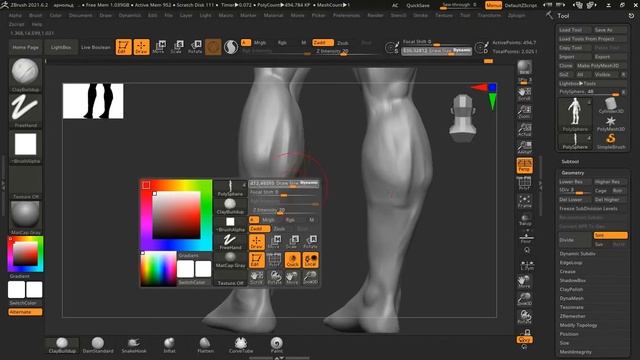Image resolution: width=640 pixels, height=360 pixels.
Task: Open the LightBox button
Action: click(61, 47)
